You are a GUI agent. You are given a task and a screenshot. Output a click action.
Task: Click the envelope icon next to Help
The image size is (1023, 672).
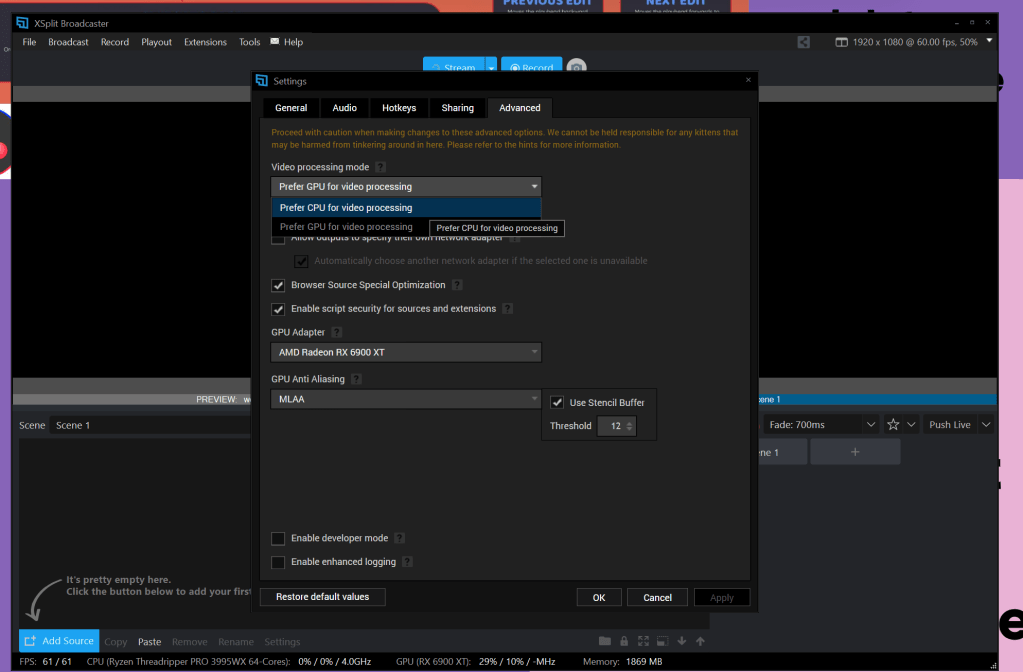(x=275, y=41)
